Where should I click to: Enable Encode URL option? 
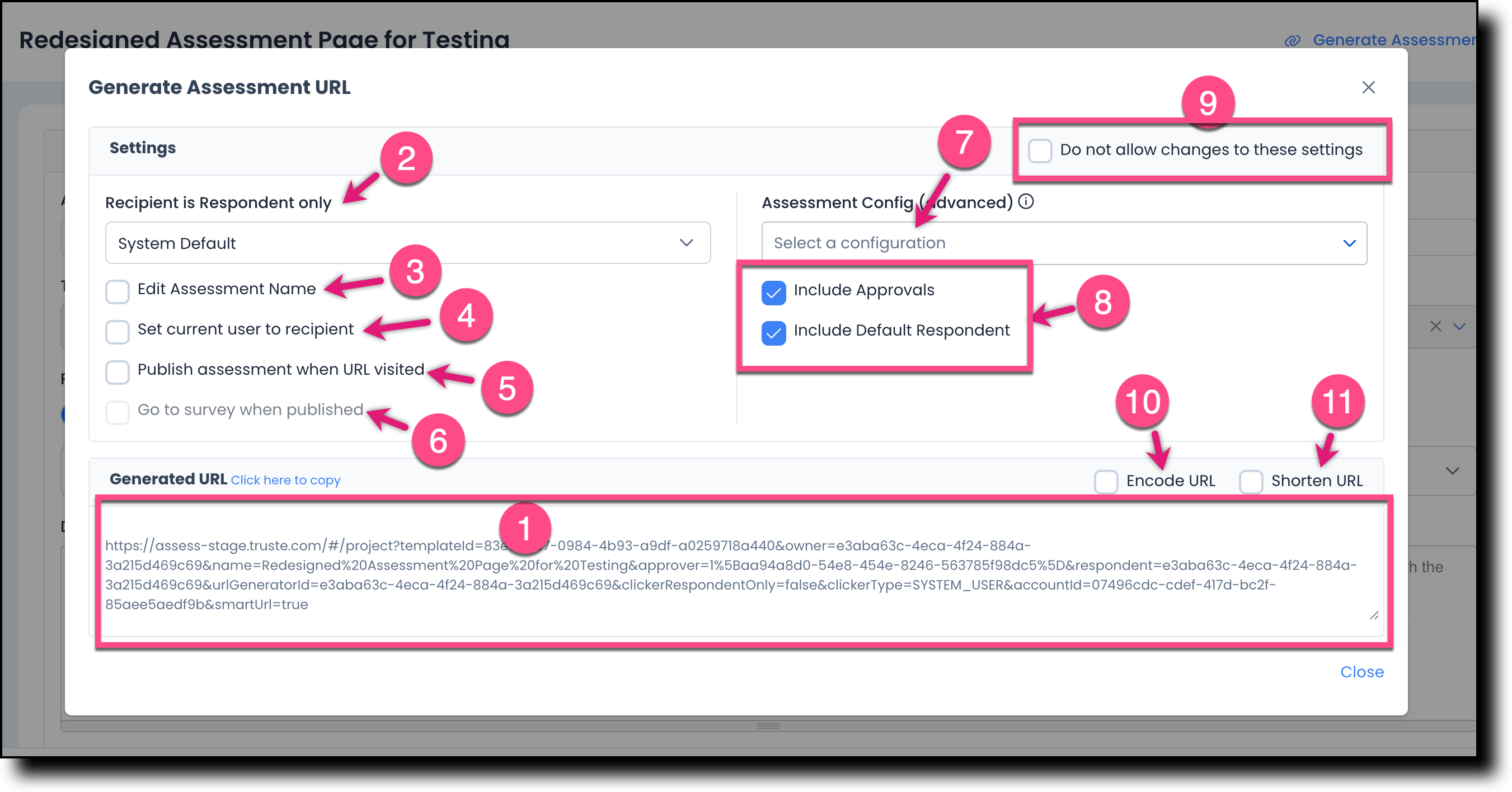(1106, 481)
